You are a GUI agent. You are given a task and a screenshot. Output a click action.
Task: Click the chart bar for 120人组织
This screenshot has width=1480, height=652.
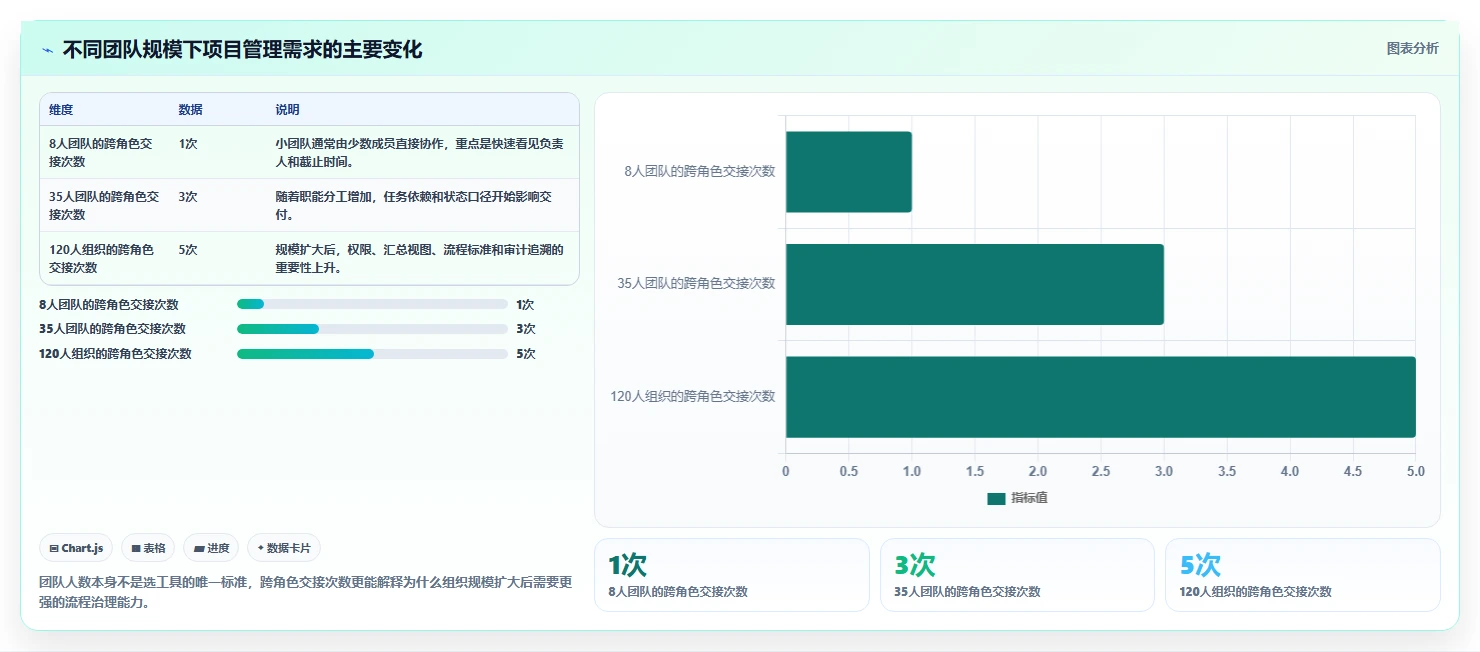1100,397
